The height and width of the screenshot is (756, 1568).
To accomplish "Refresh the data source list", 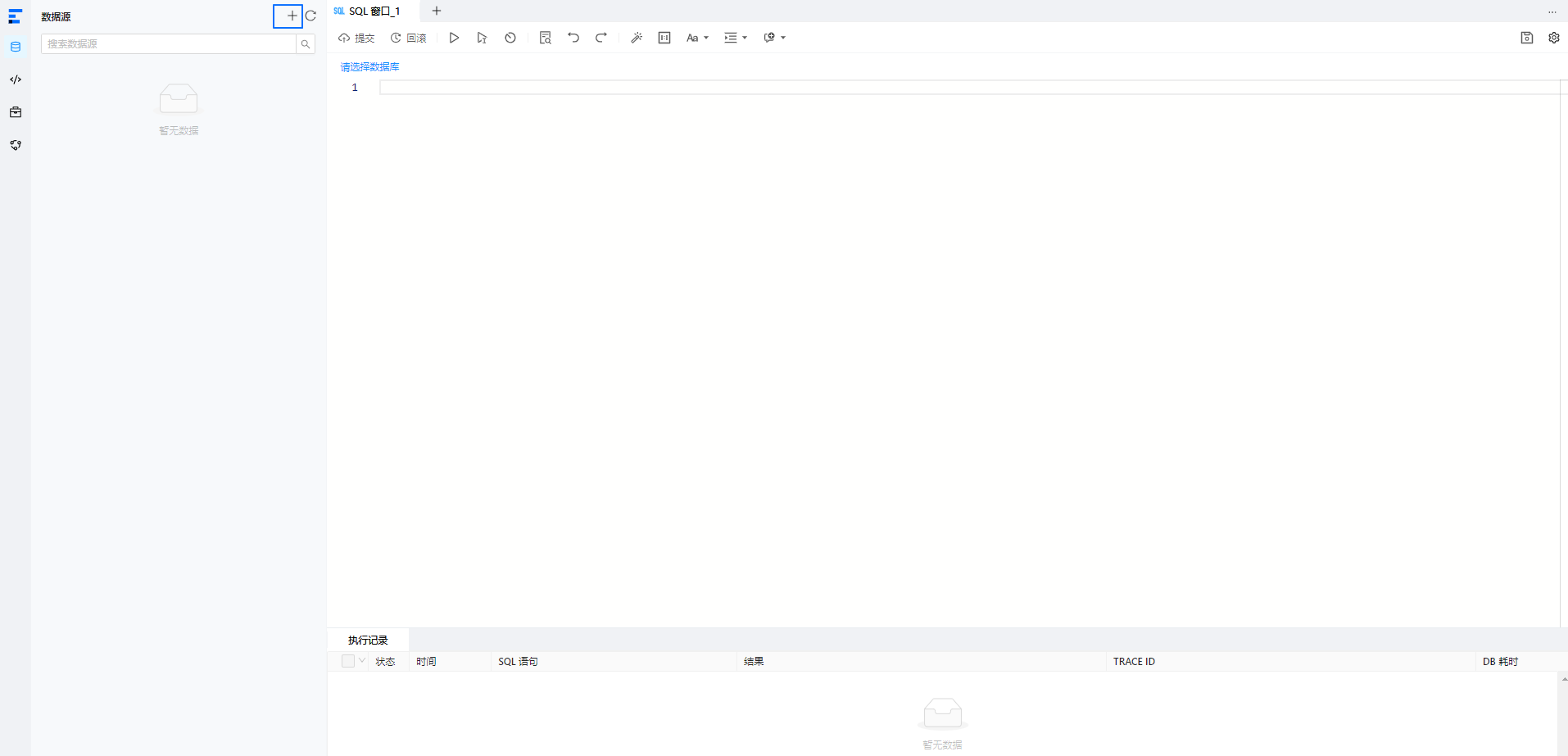I will click(310, 16).
